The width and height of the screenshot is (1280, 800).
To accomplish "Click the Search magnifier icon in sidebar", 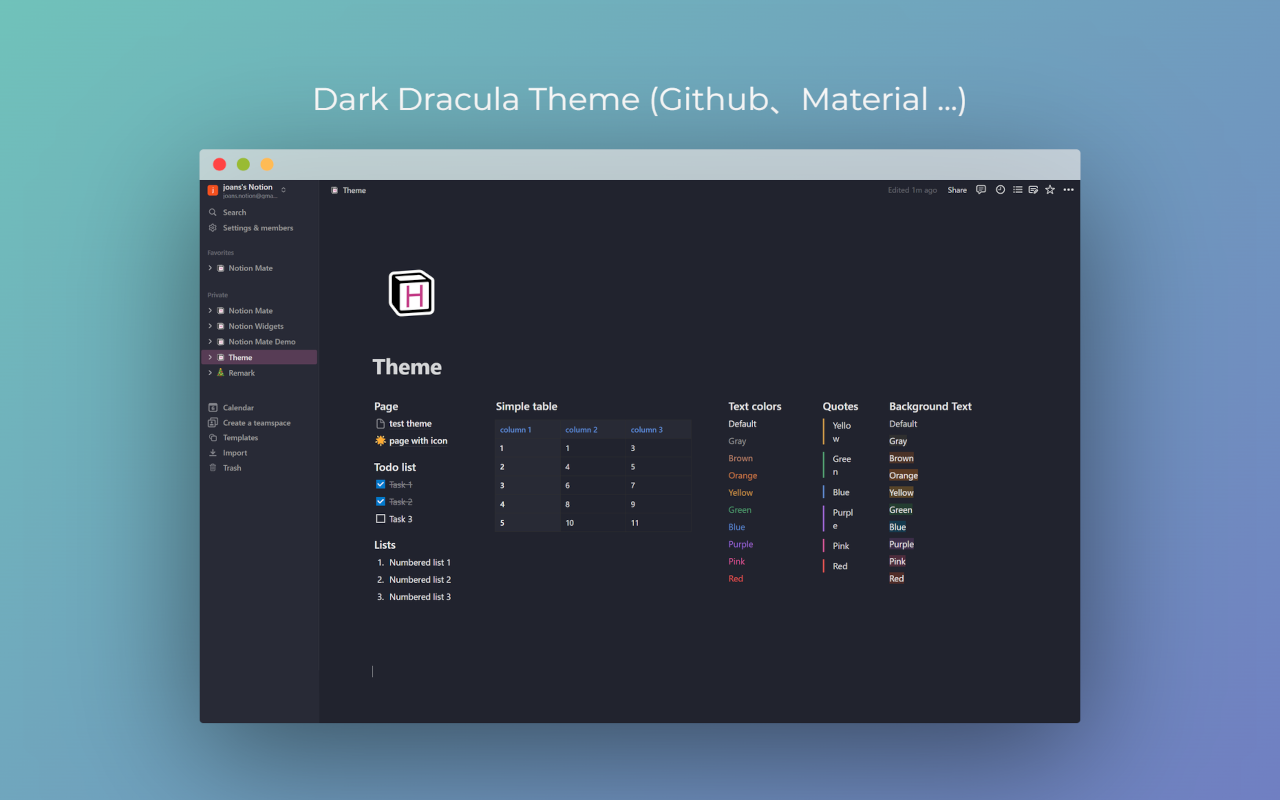I will 212,212.
